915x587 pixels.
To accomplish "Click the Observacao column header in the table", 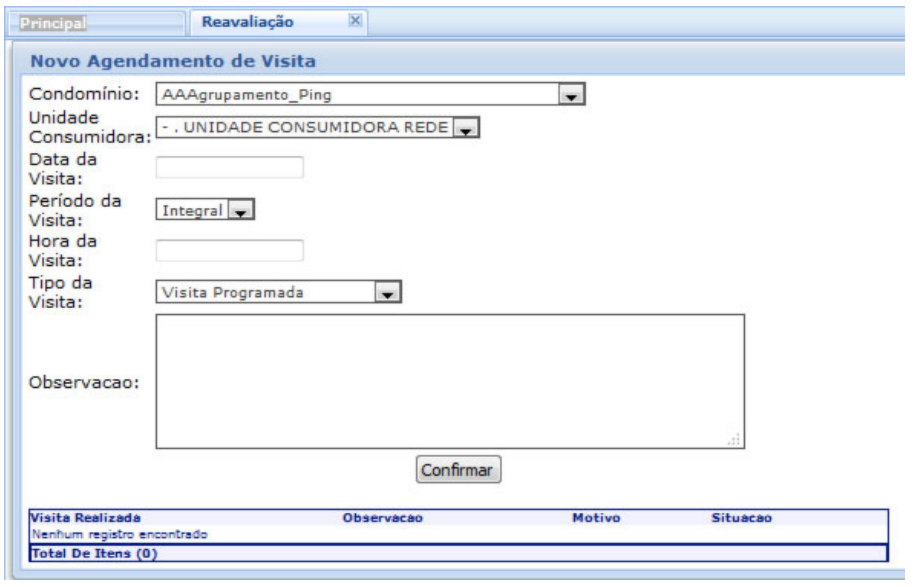I will pyautogui.click(x=383, y=518).
